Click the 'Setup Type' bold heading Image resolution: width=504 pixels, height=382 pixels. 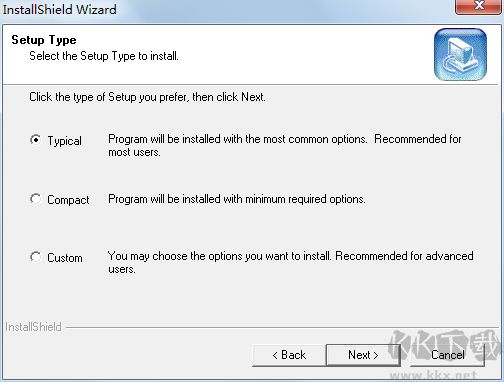[44, 40]
